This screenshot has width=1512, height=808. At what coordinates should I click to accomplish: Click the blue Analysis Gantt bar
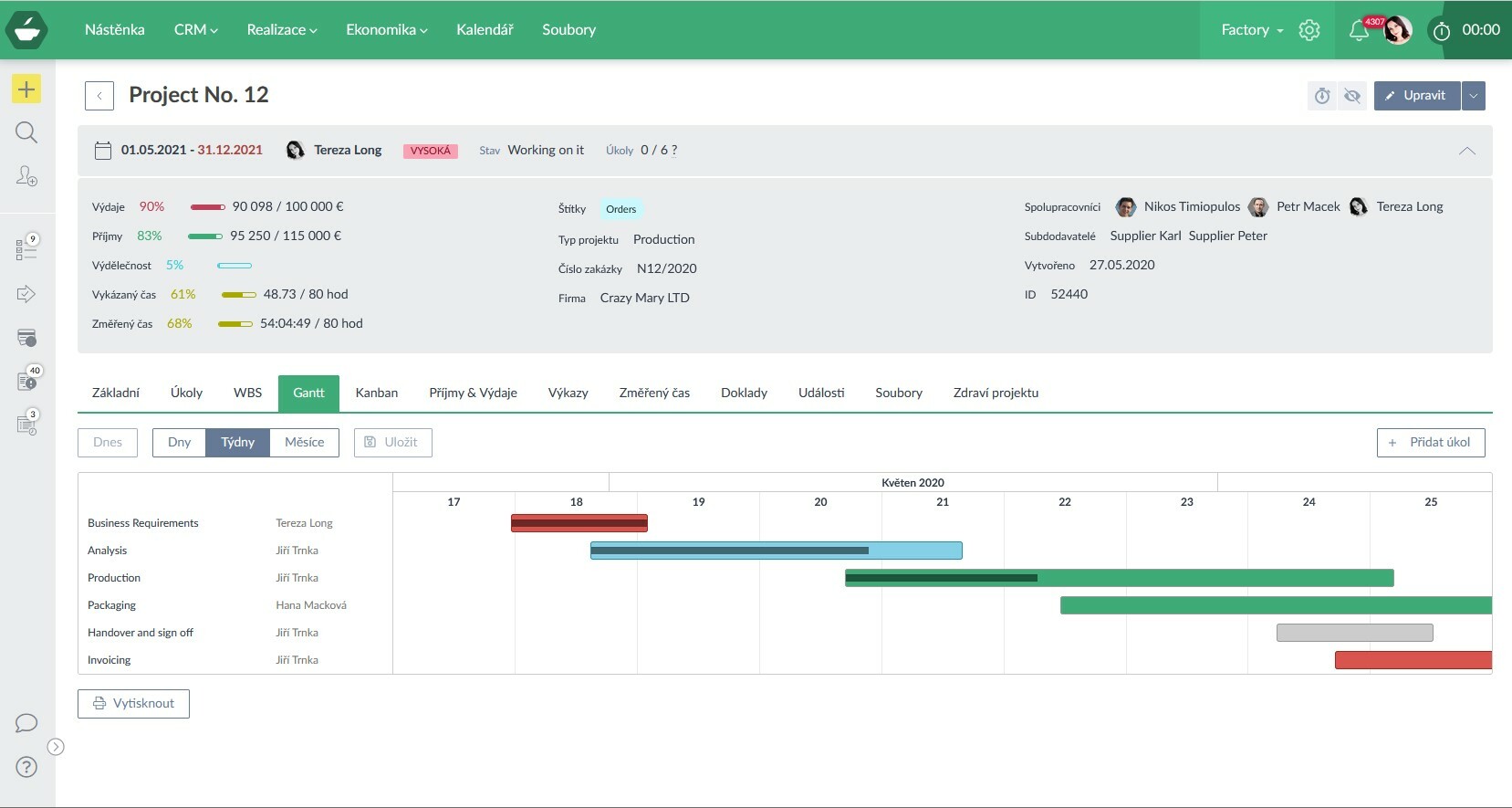point(776,551)
